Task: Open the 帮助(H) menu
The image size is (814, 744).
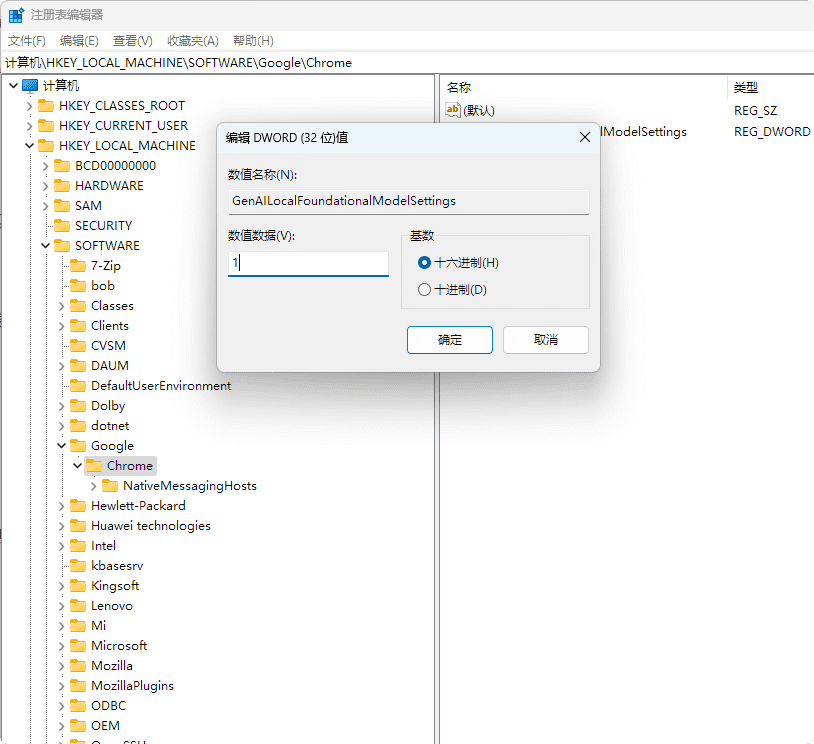Action: (x=253, y=40)
